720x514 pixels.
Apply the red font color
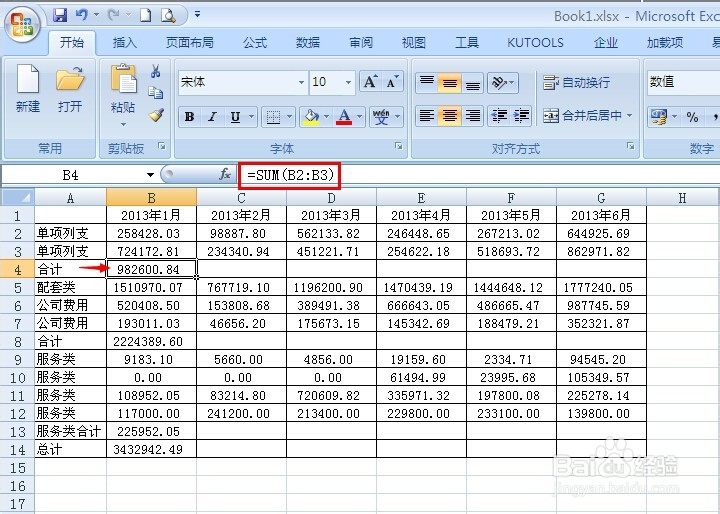point(344,117)
